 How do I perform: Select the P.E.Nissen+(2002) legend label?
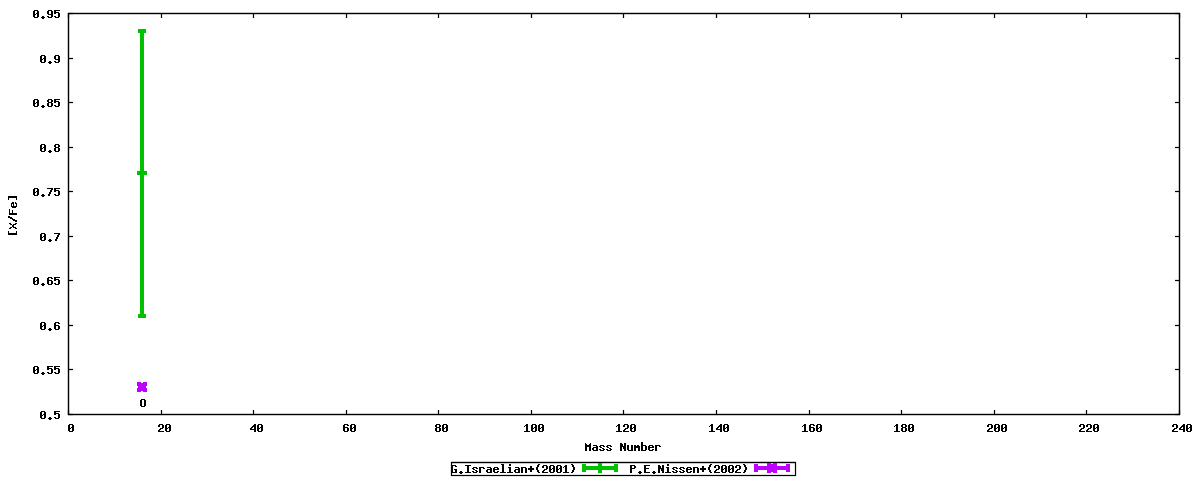(x=689, y=468)
